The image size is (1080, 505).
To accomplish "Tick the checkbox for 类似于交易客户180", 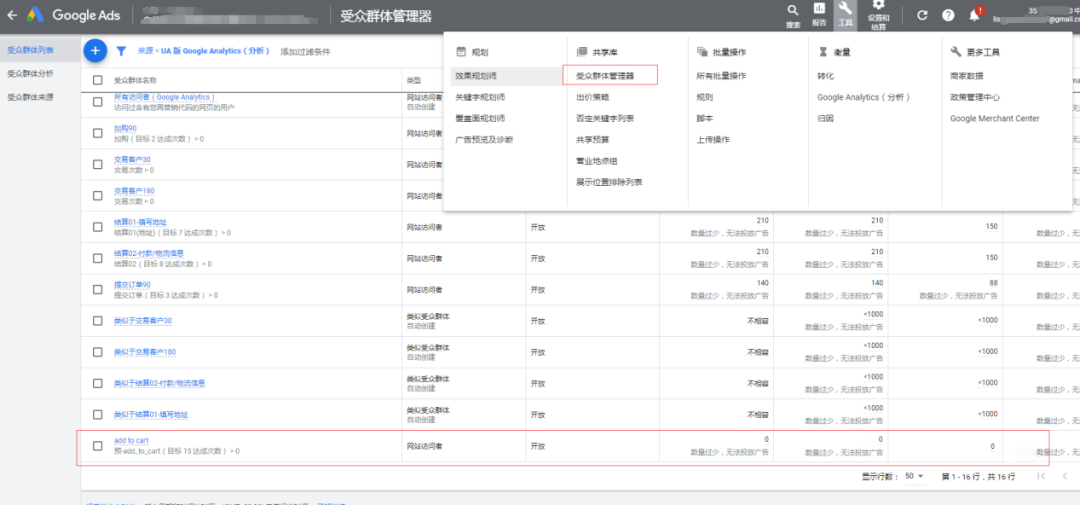I will (97, 352).
